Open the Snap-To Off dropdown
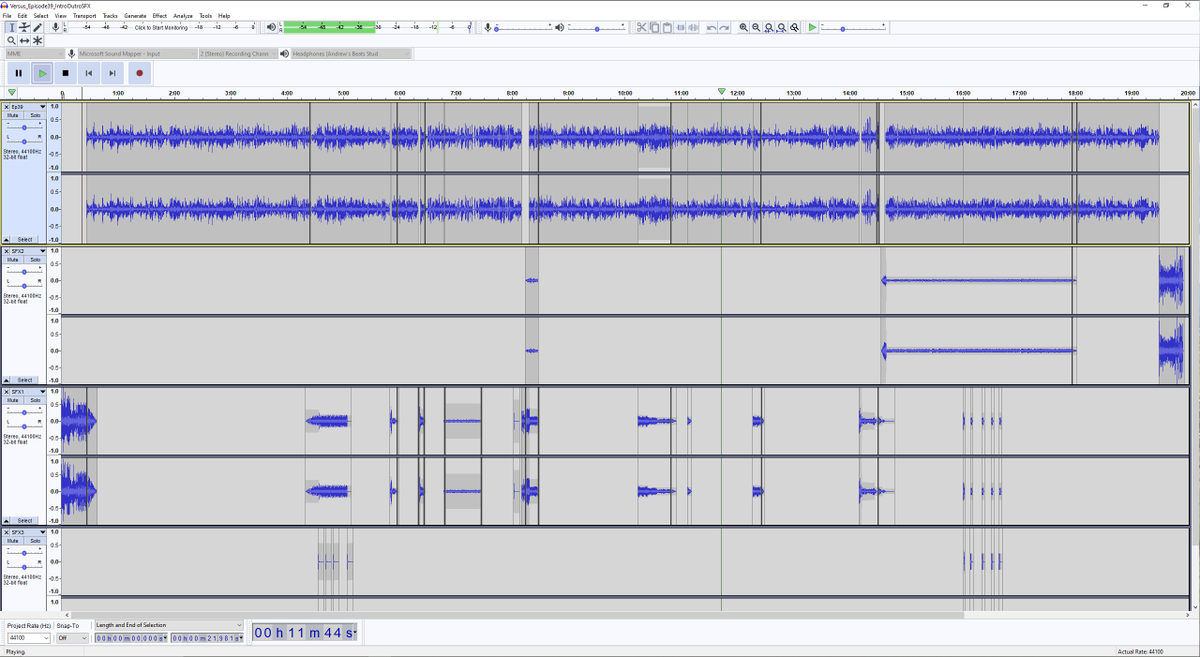Viewport: 1200px width, 657px height. (72, 638)
